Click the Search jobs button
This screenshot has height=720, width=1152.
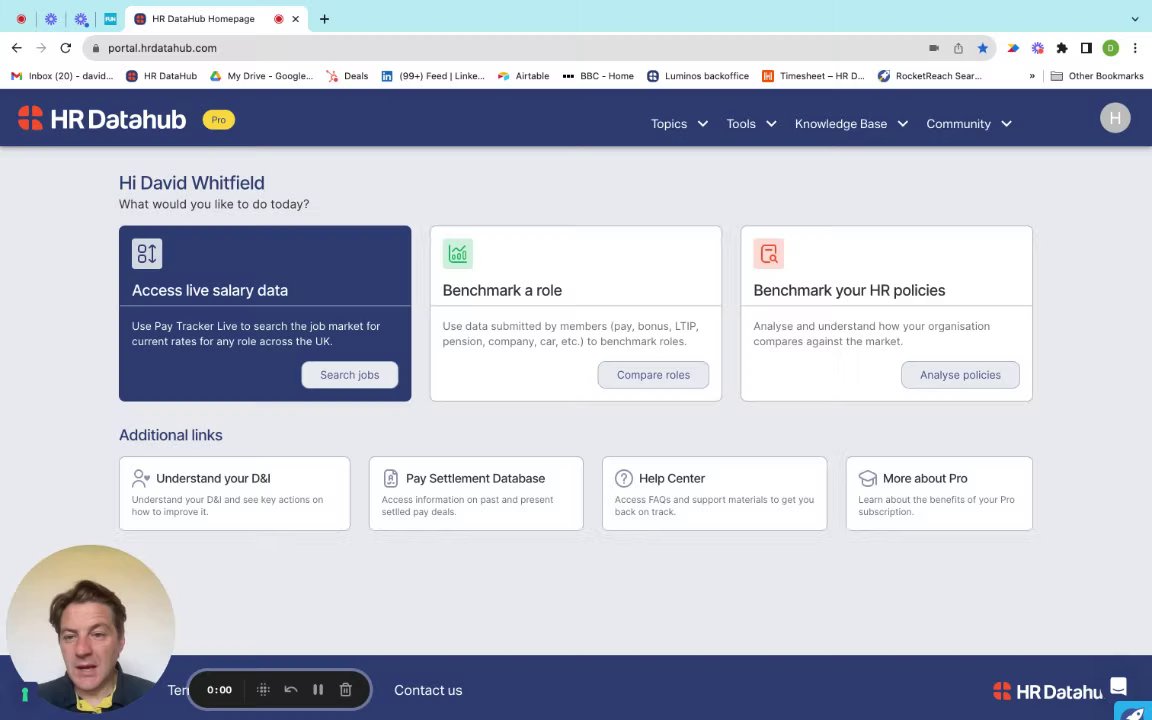[x=350, y=375]
